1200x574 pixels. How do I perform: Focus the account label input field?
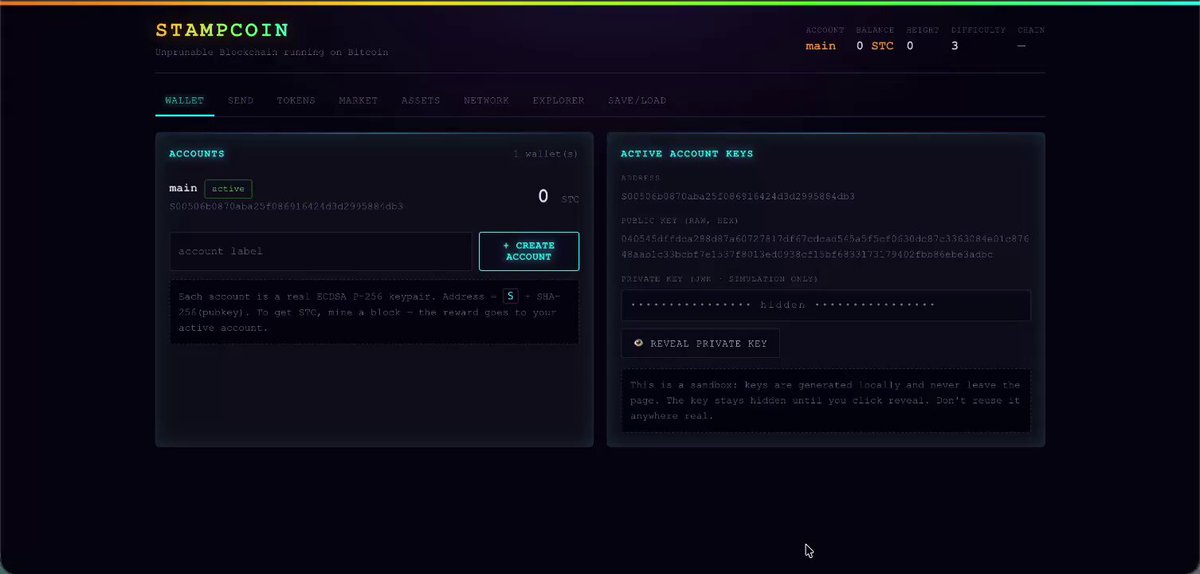[x=321, y=251]
